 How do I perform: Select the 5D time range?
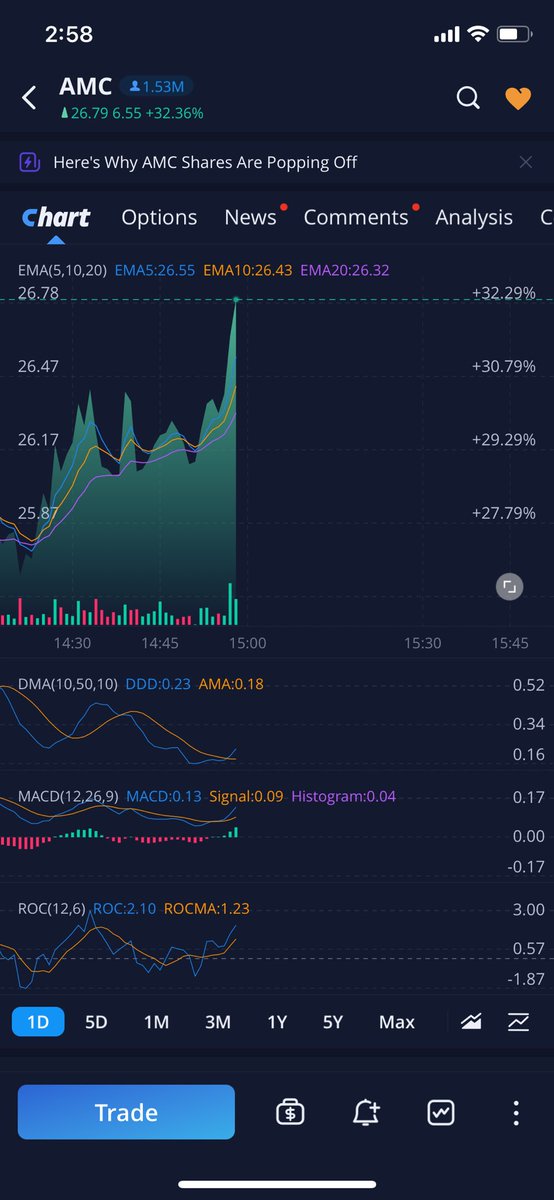(96, 1022)
